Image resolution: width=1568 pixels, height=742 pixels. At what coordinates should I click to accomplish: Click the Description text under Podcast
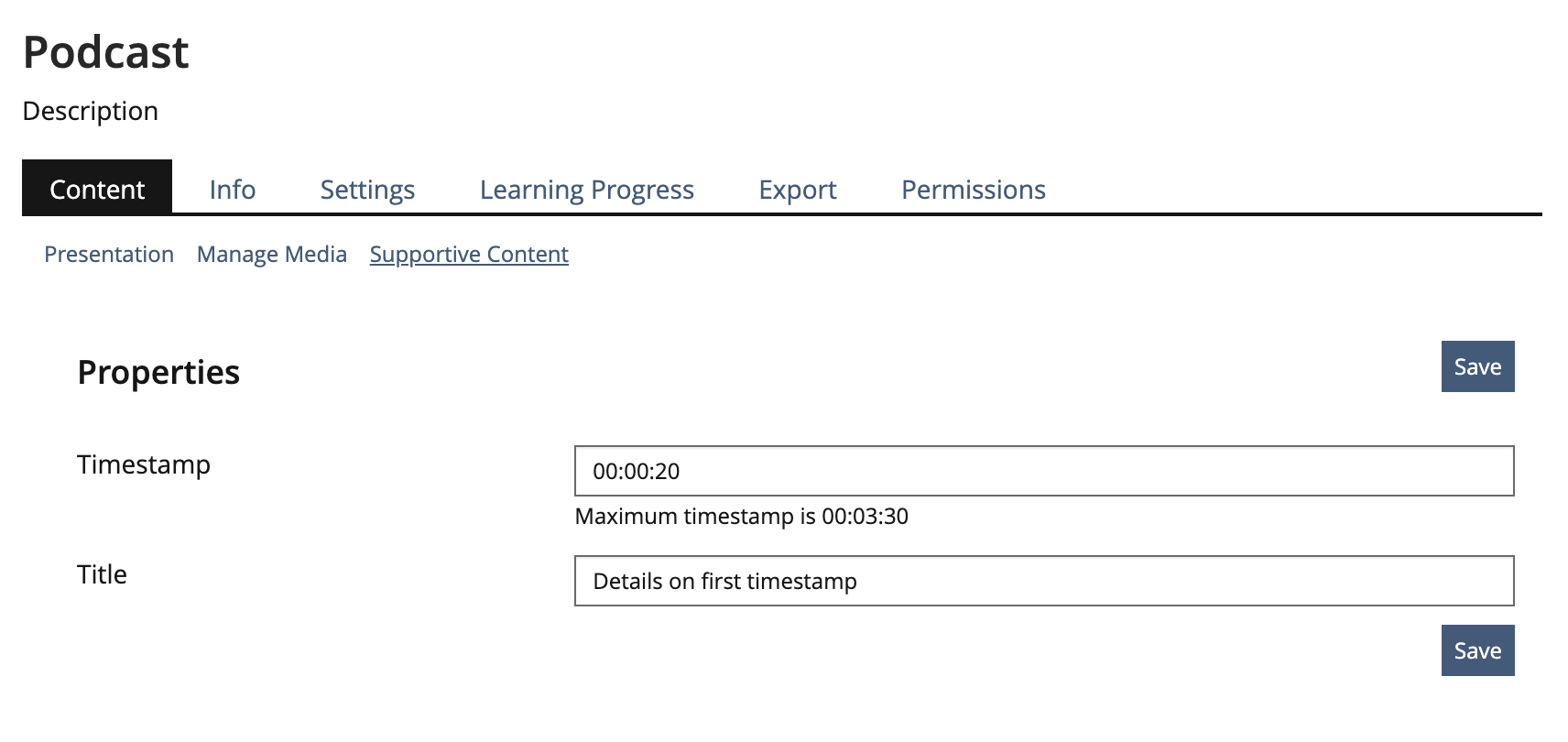[x=91, y=111]
